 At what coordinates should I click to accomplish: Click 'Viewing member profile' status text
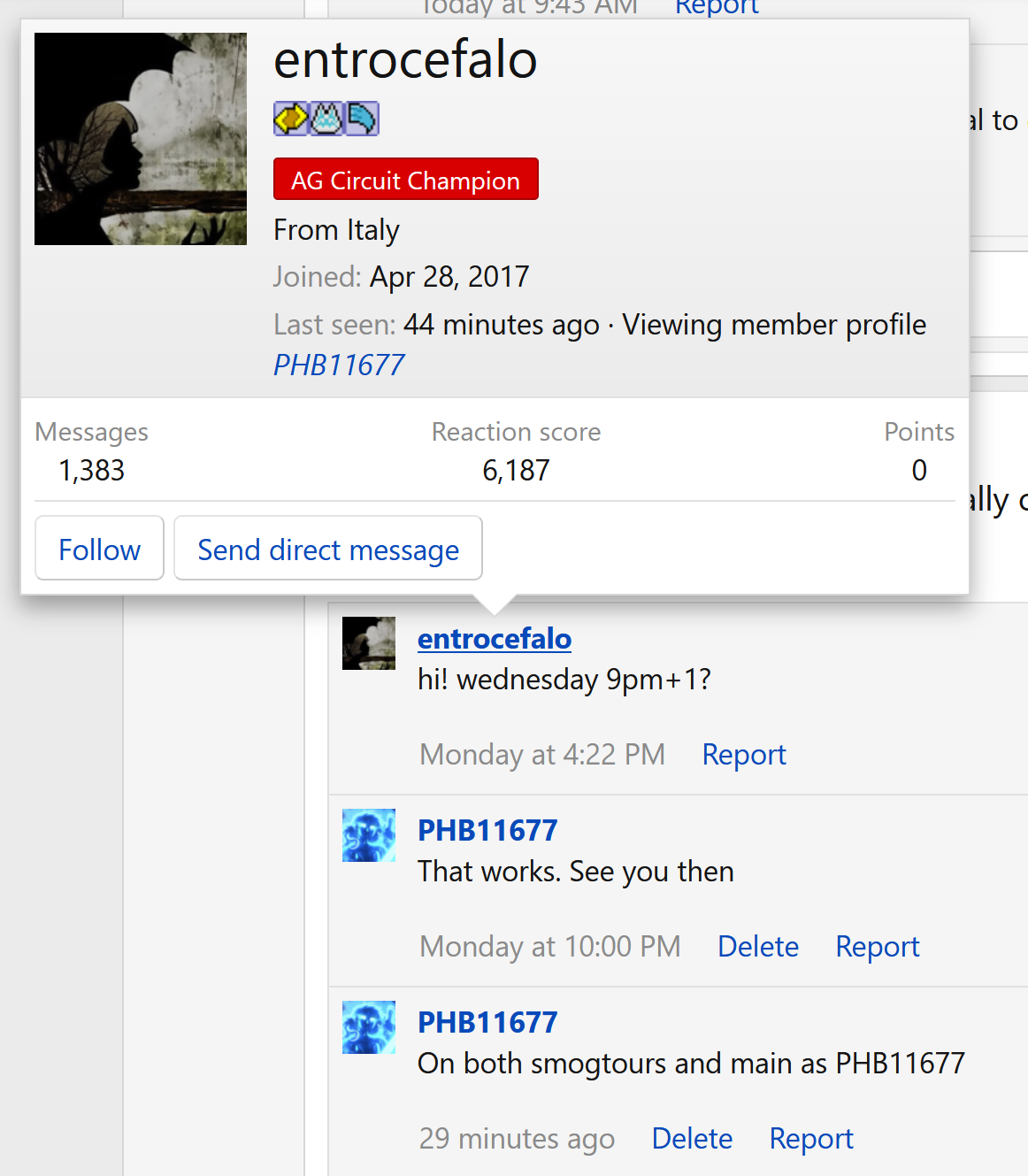click(774, 325)
